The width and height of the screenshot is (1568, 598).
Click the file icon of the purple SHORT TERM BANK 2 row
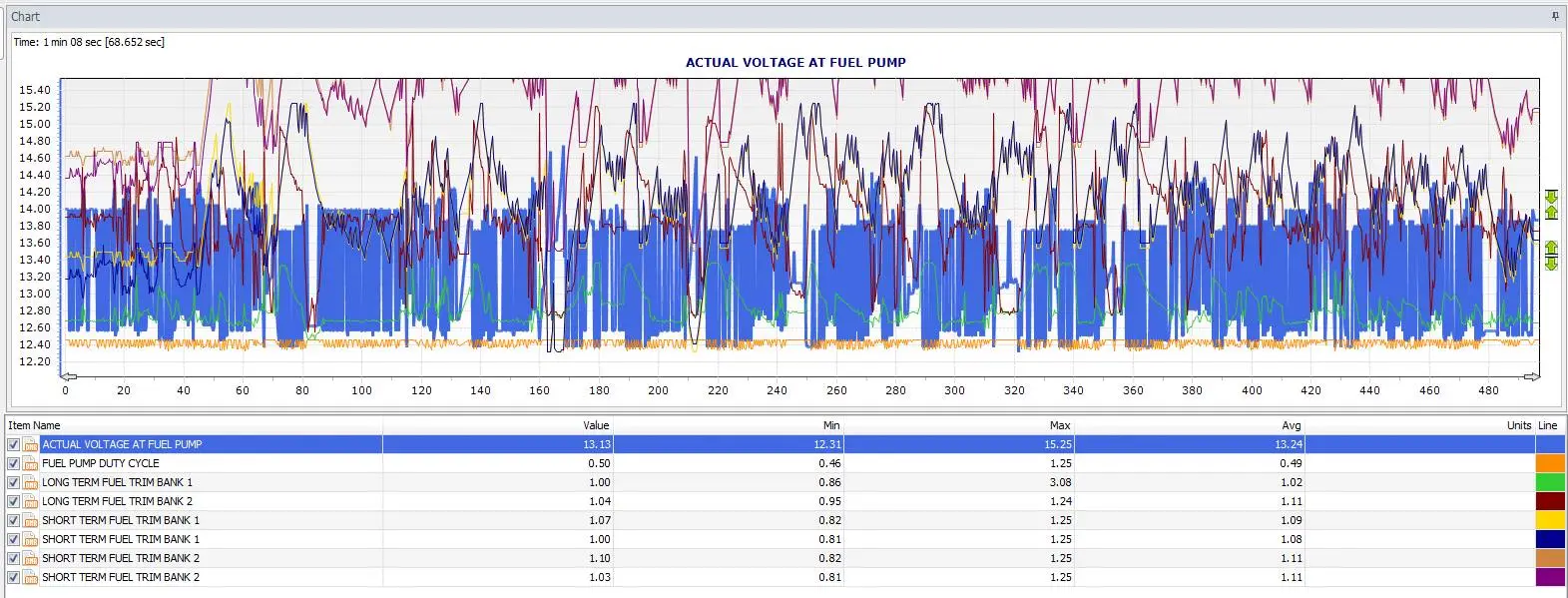[x=31, y=578]
